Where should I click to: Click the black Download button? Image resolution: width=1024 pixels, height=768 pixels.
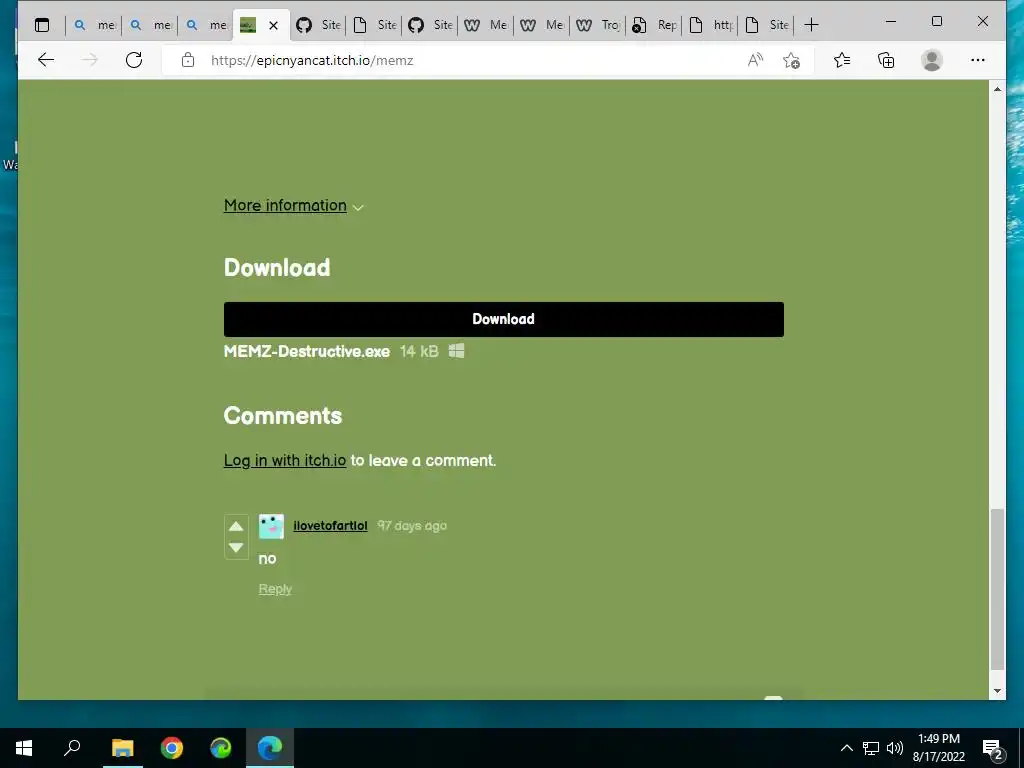(504, 319)
